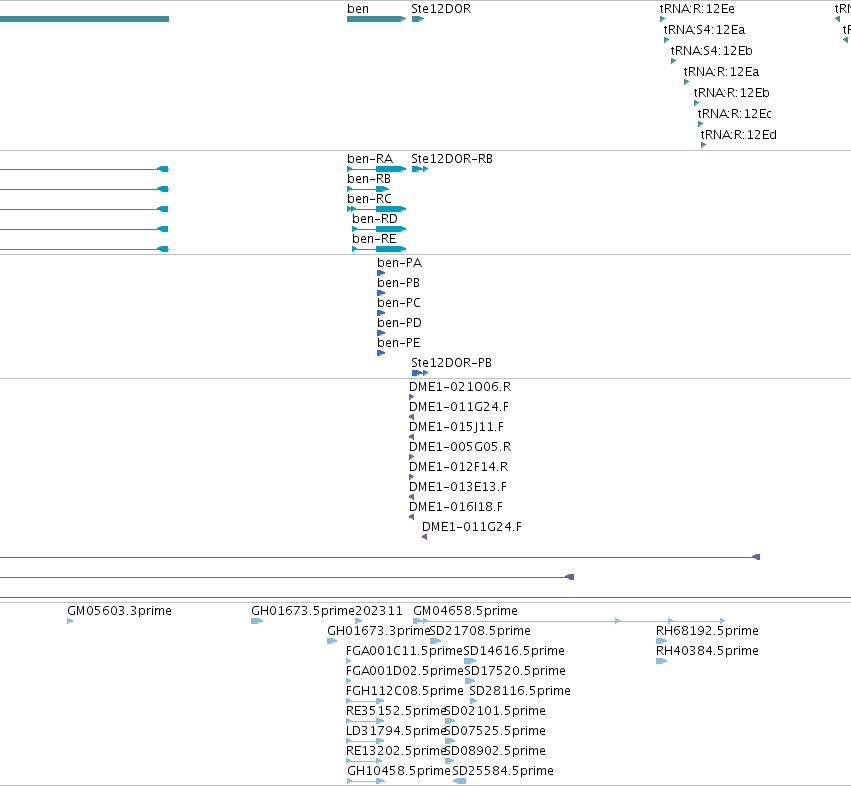Screen dimensions: 851x786
Task: Select the RE35152.5prime EST label
Action: (x=395, y=711)
